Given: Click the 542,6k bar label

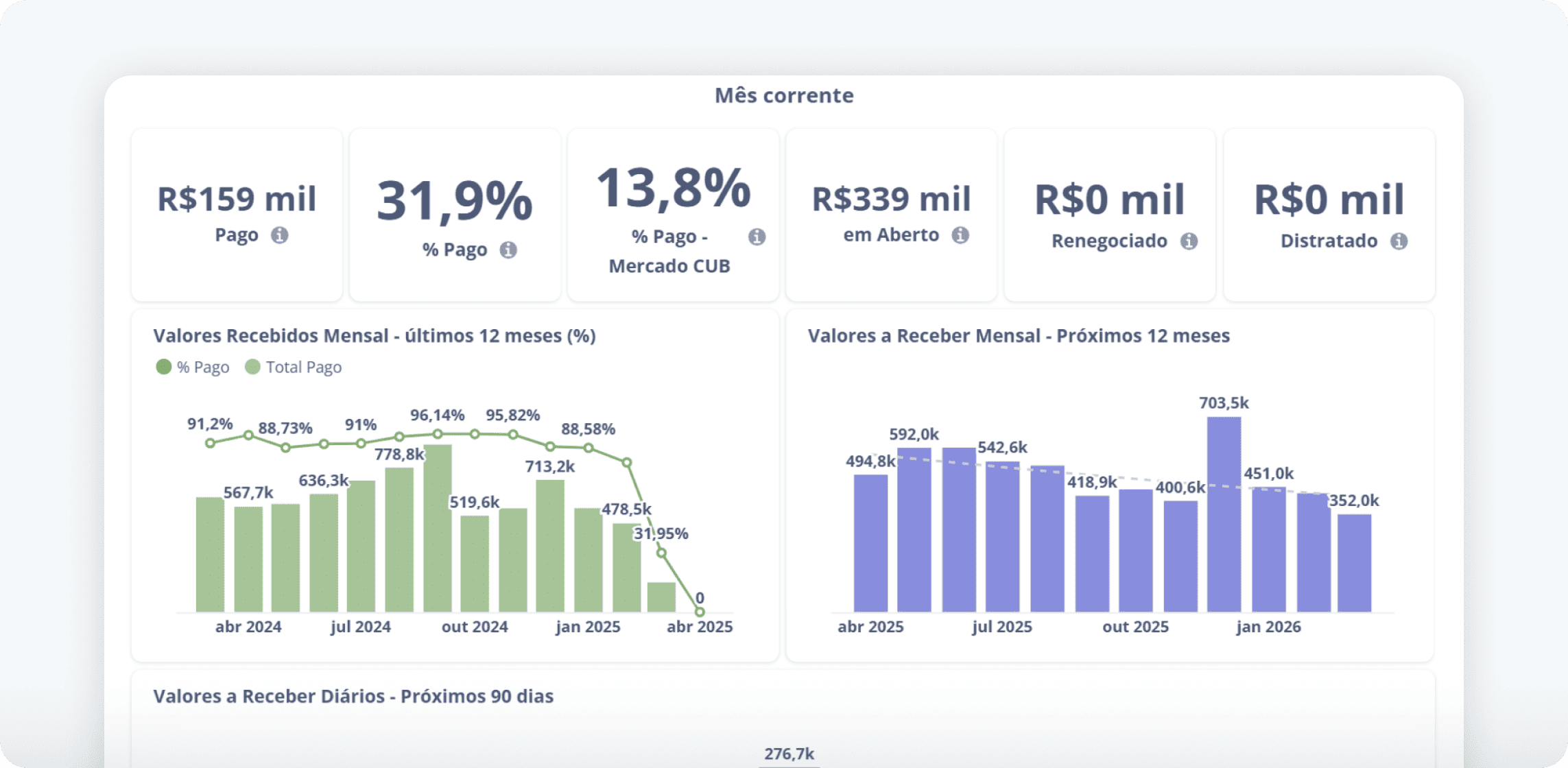Looking at the screenshot, I should pyautogui.click(x=1002, y=447).
